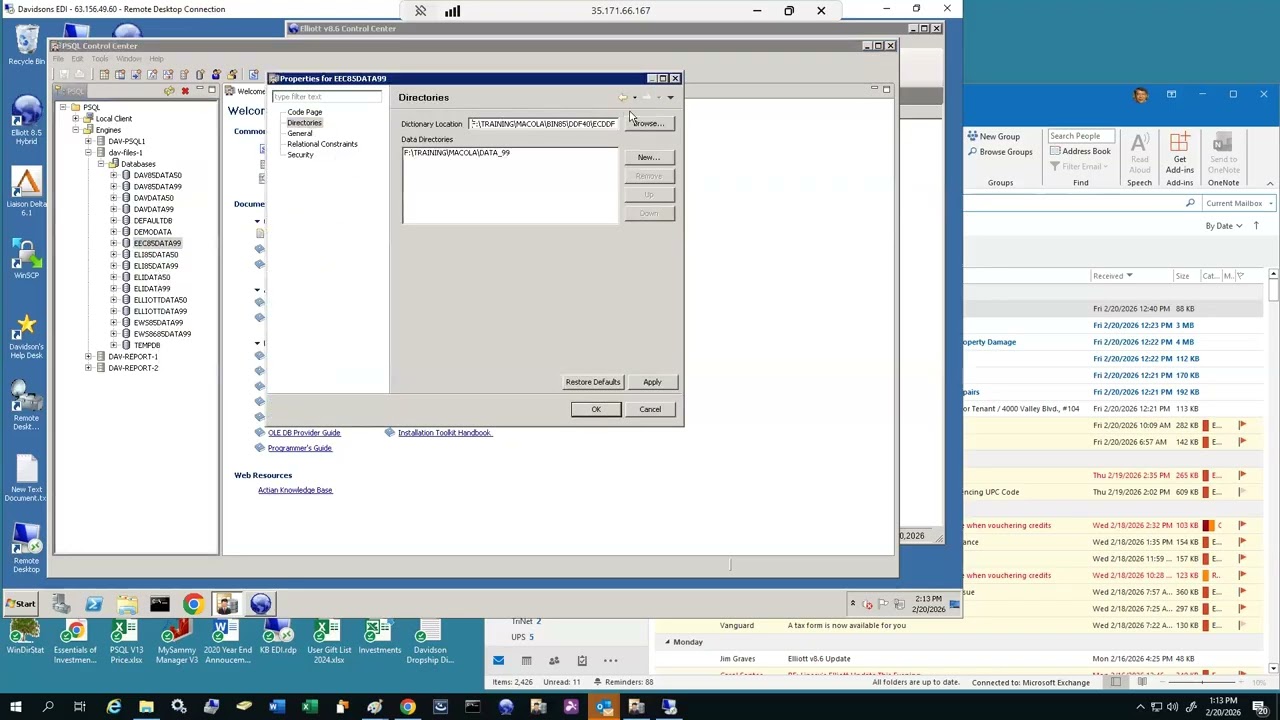Click the Dictionary Location path field
This screenshot has height=720, width=1280.
click(544, 124)
